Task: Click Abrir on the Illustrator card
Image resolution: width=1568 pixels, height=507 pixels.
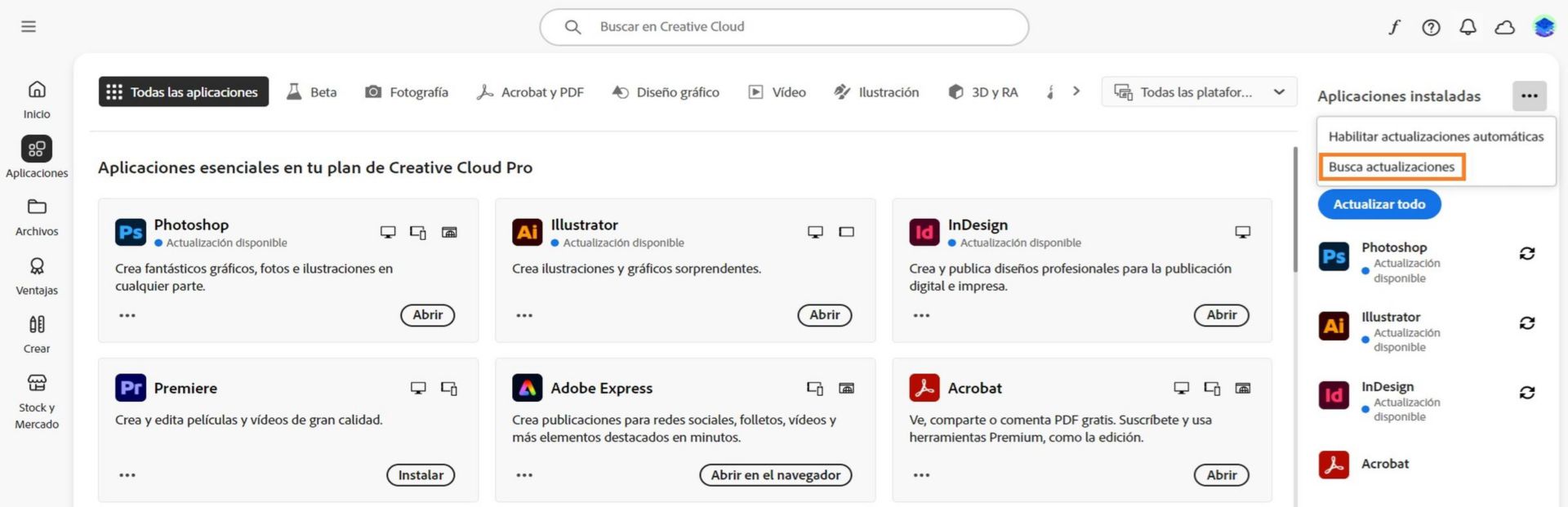Action: click(x=825, y=315)
